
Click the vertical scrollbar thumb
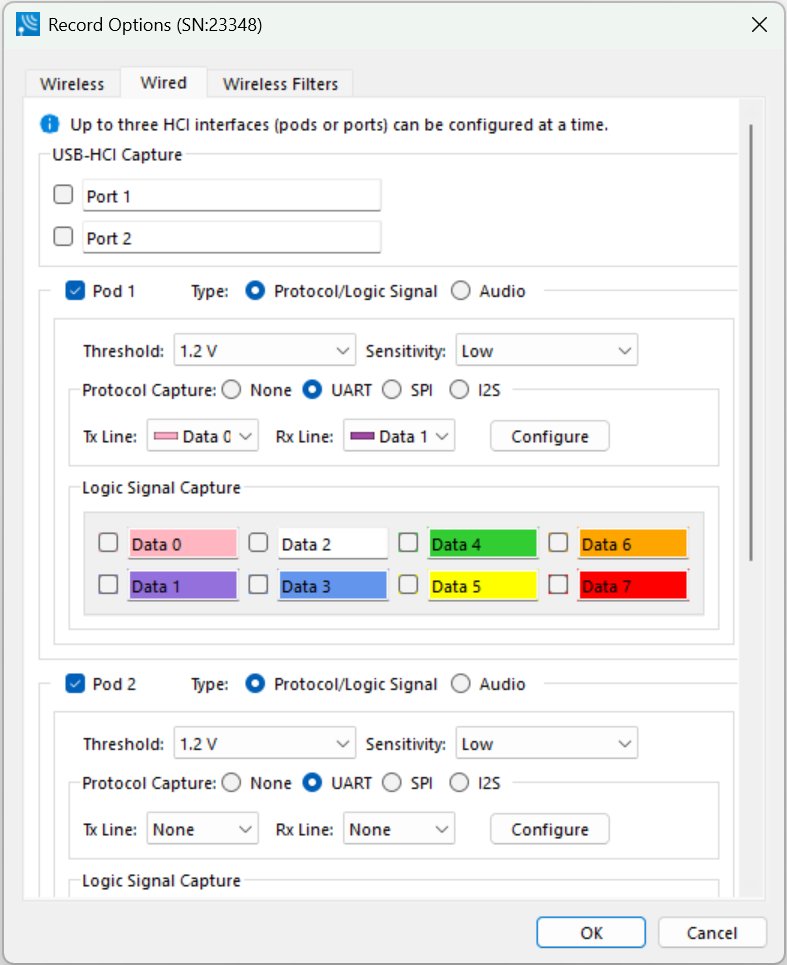click(x=751, y=342)
